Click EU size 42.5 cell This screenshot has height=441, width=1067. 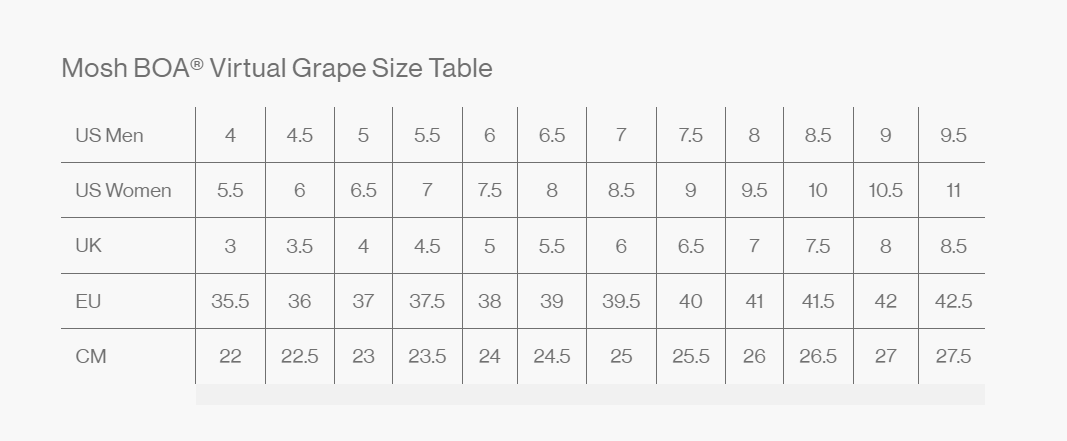pyautogui.click(x=952, y=301)
